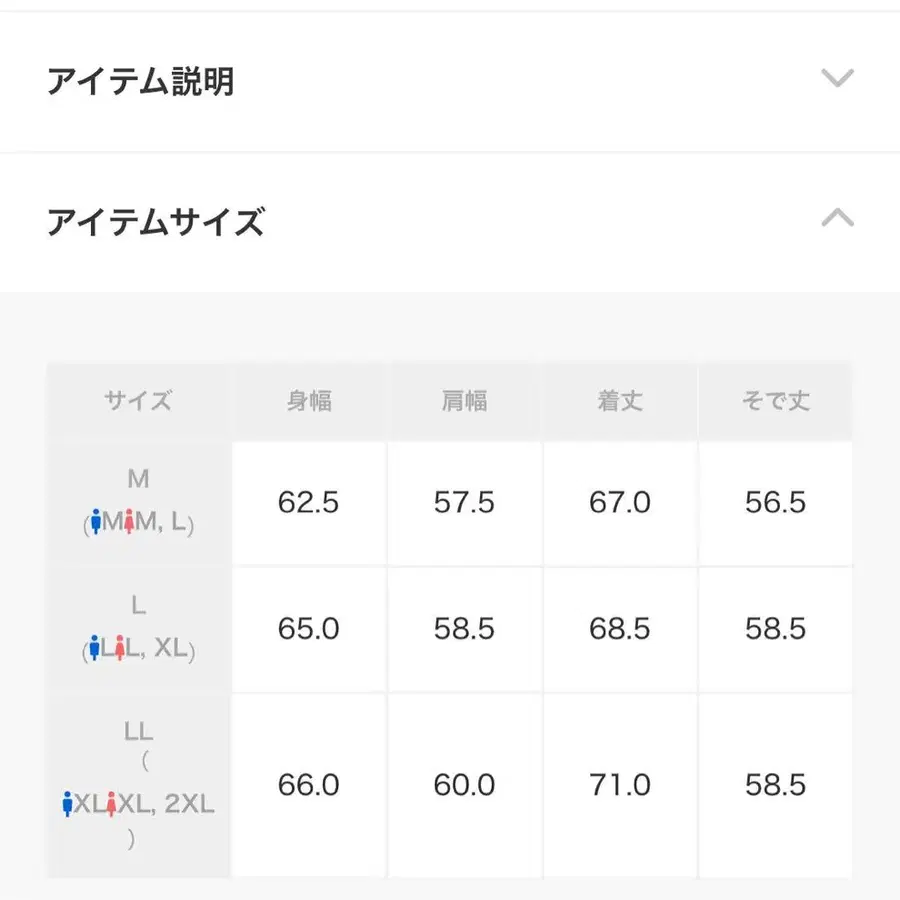Expand the アイテム説明 section using the down chevron
The width and height of the screenshot is (900, 900).
[x=836, y=80]
